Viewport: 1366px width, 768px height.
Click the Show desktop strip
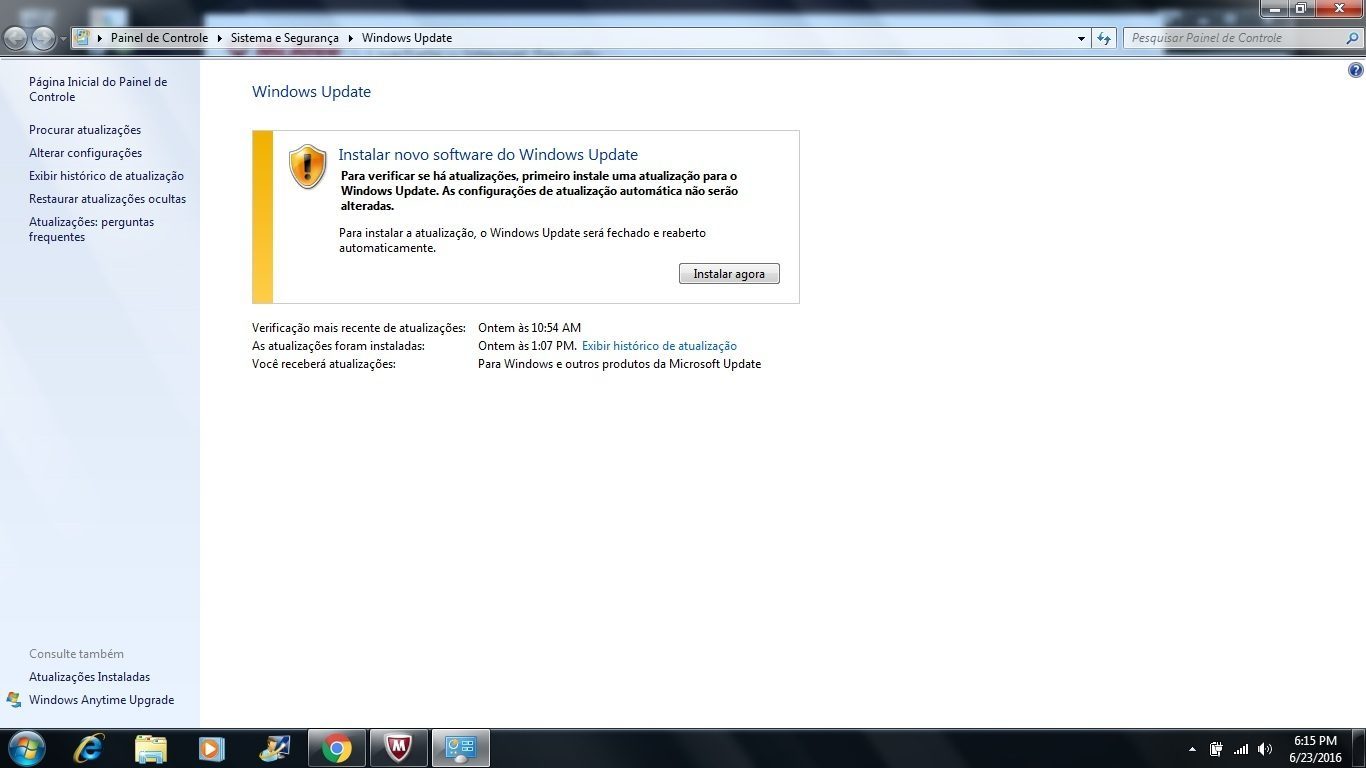click(x=1358, y=748)
